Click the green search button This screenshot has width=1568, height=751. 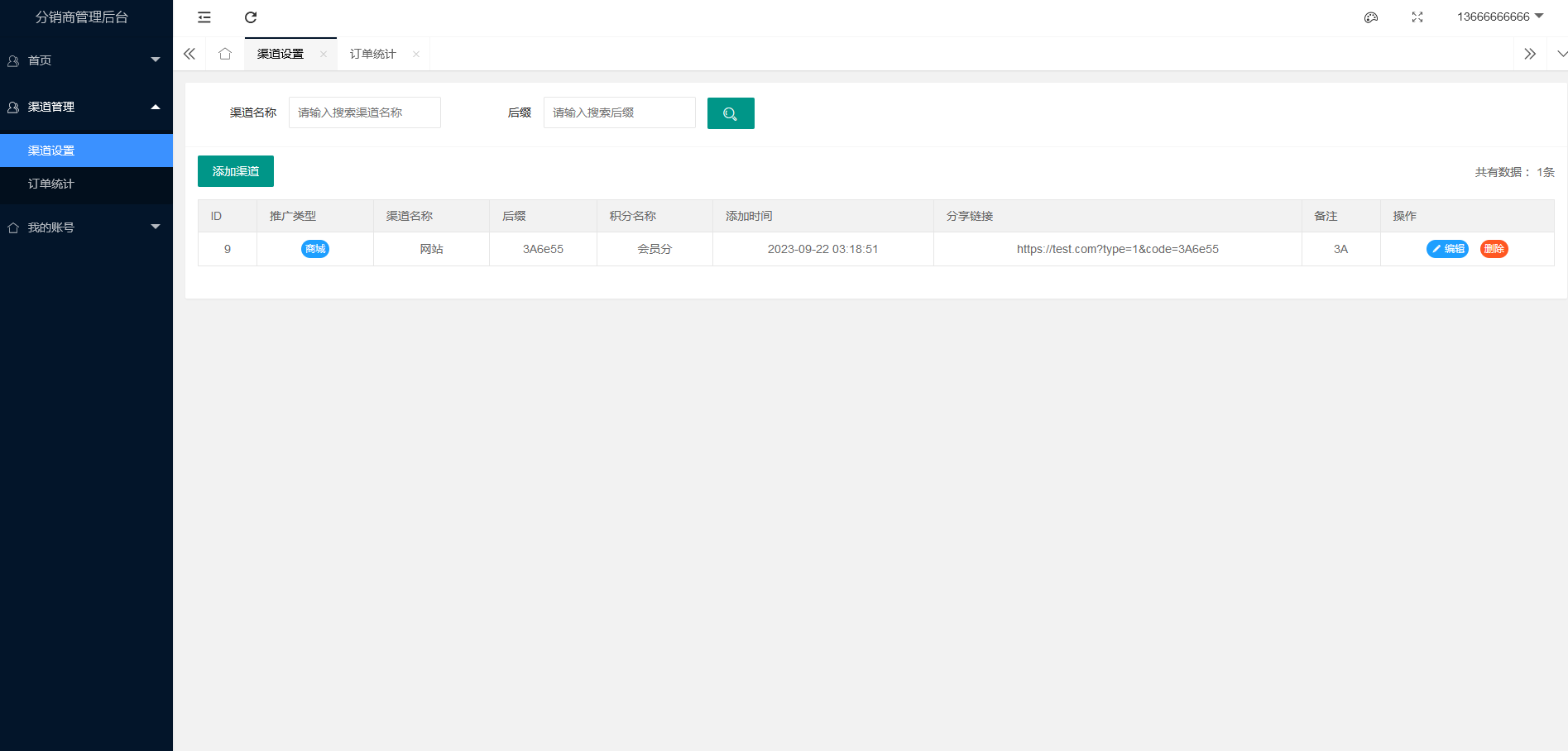(x=731, y=113)
